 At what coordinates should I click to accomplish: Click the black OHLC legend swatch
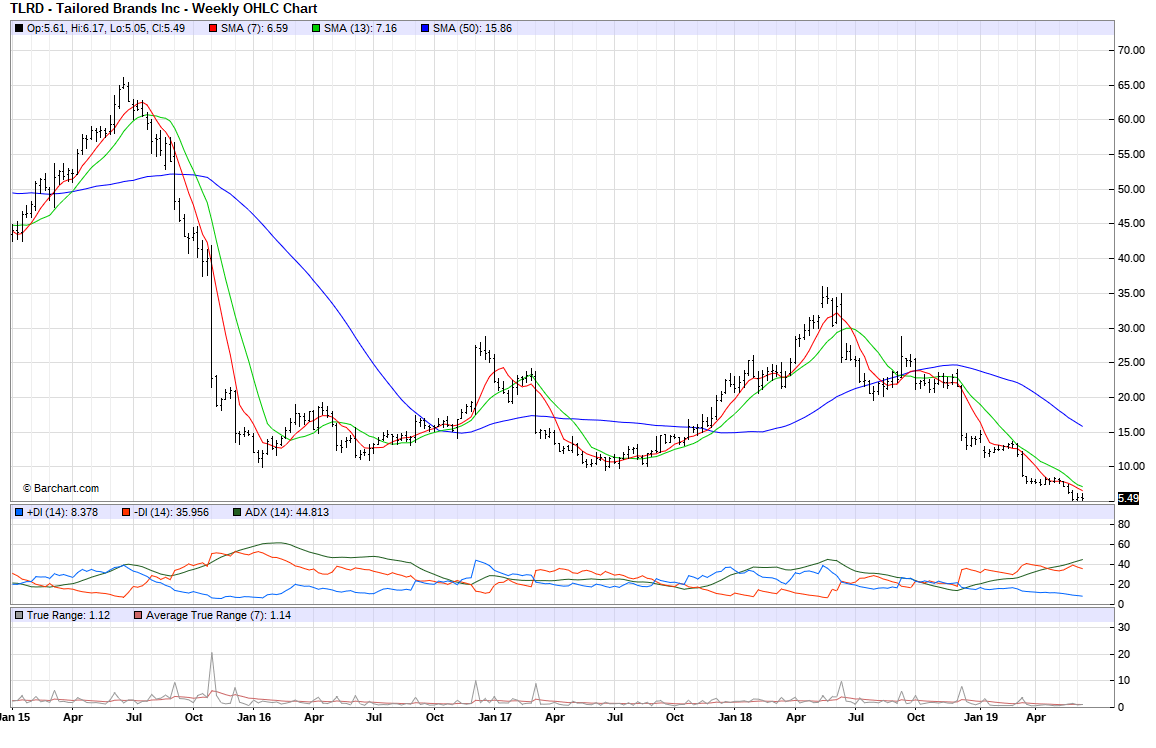point(18,29)
